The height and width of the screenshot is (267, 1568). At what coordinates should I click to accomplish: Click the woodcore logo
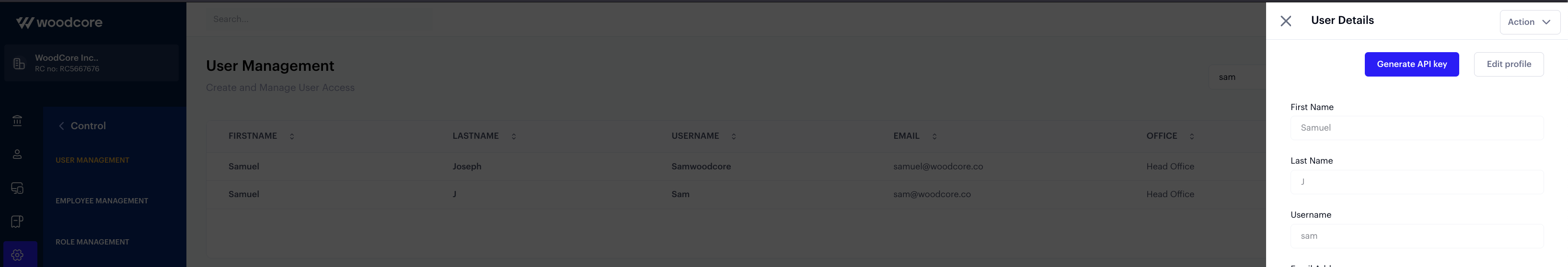pyautogui.click(x=59, y=22)
